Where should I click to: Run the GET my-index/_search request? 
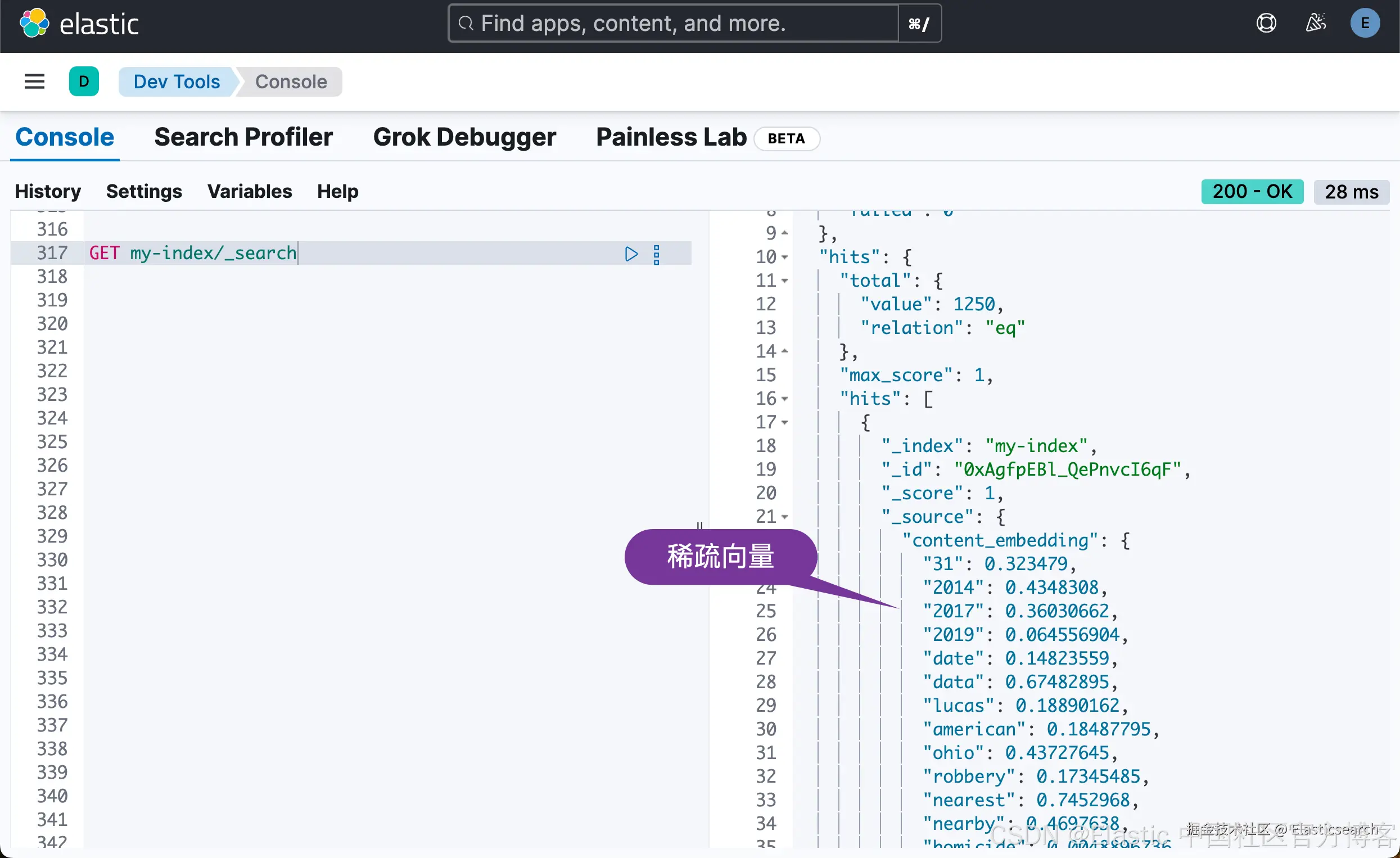pyautogui.click(x=631, y=254)
